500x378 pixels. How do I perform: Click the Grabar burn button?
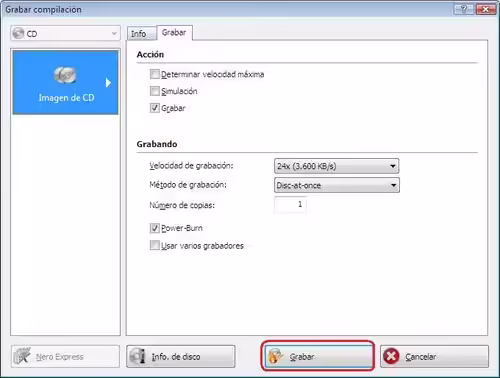point(318,356)
